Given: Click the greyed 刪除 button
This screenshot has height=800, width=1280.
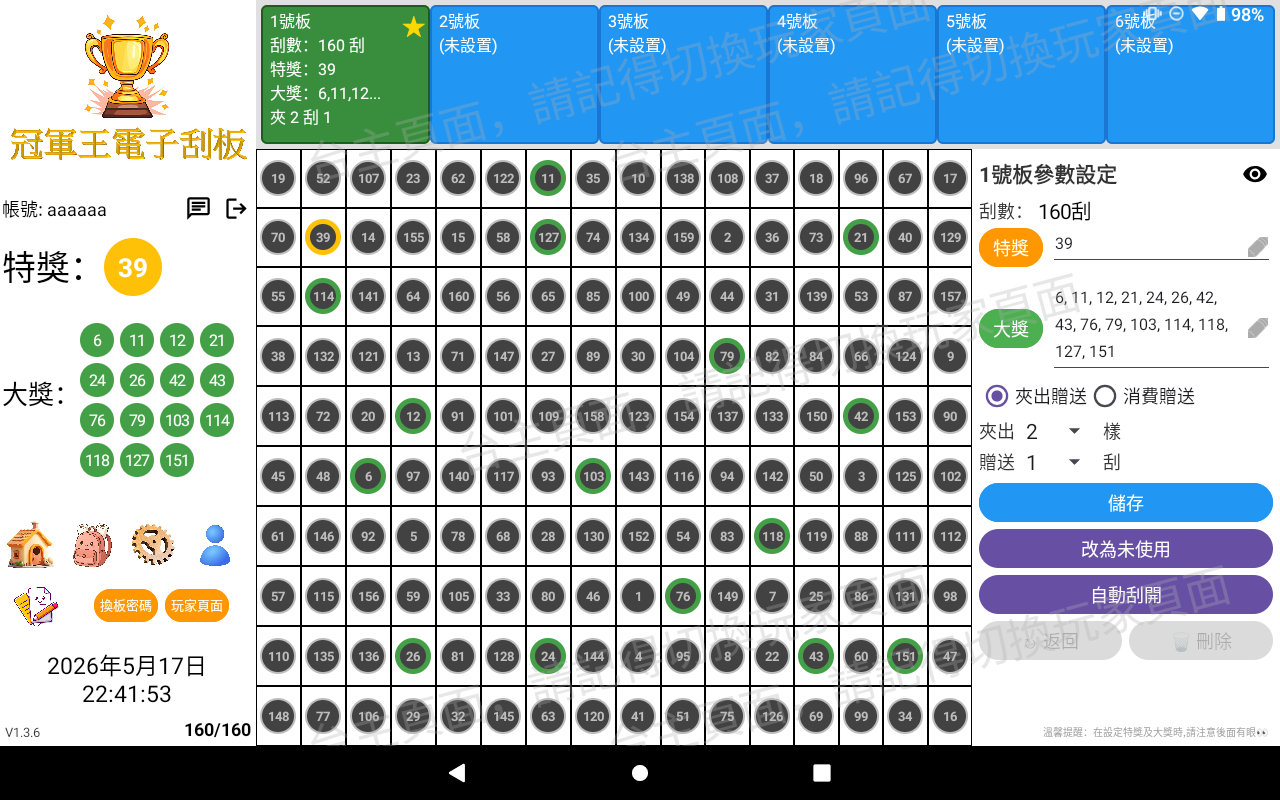Looking at the screenshot, I should [1201, 641].
